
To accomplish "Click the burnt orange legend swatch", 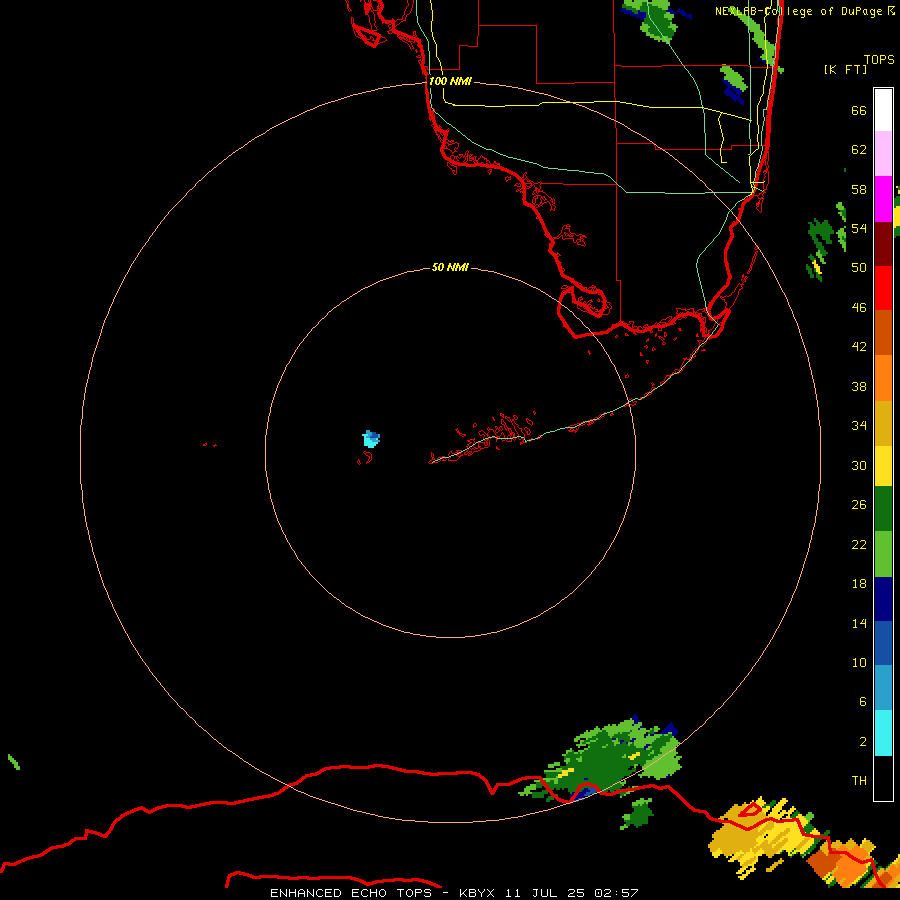I will (883, 333).
